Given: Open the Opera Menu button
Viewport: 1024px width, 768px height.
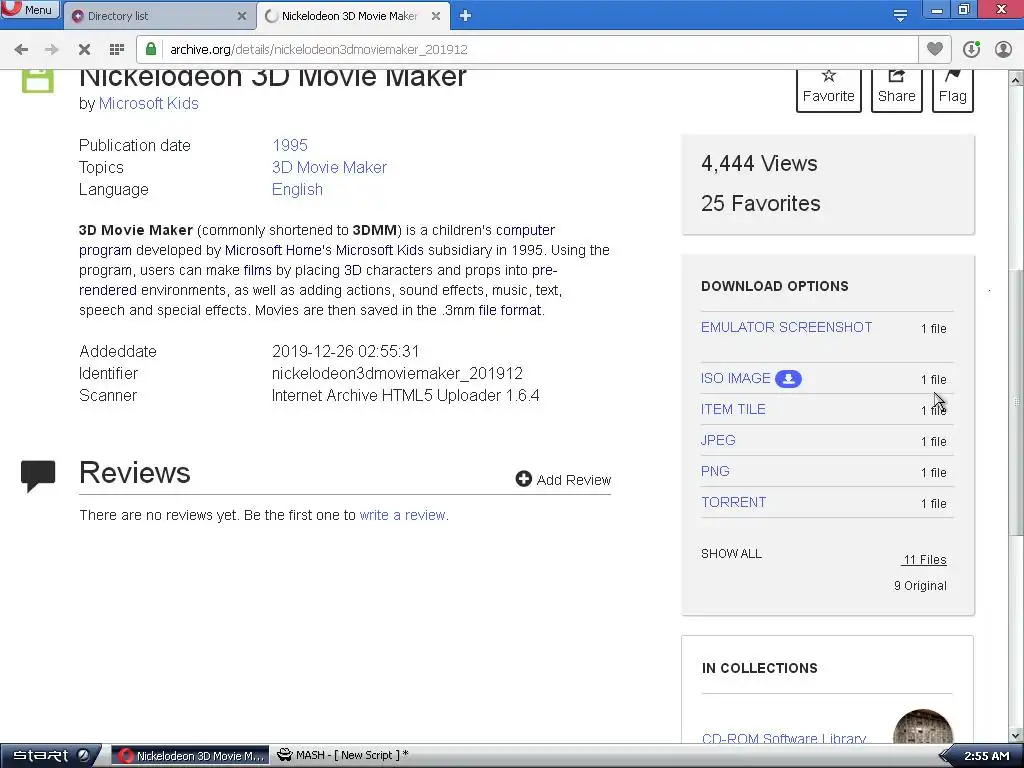Looking at the screenshot, I should tap(29, 9).
